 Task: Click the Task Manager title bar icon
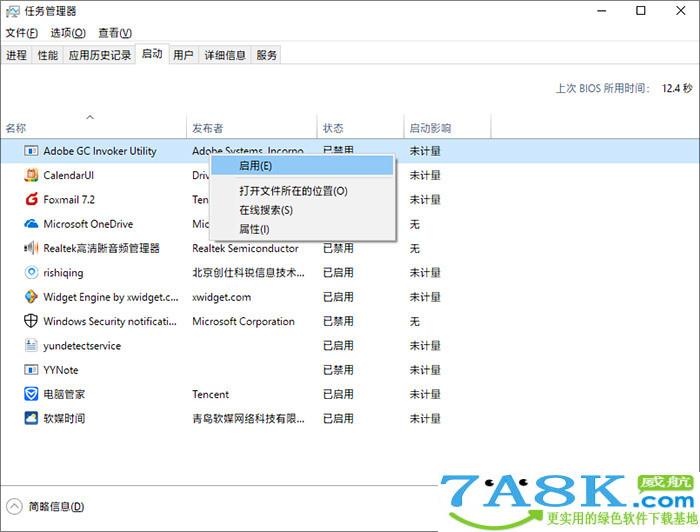click(x=12, y=11)
